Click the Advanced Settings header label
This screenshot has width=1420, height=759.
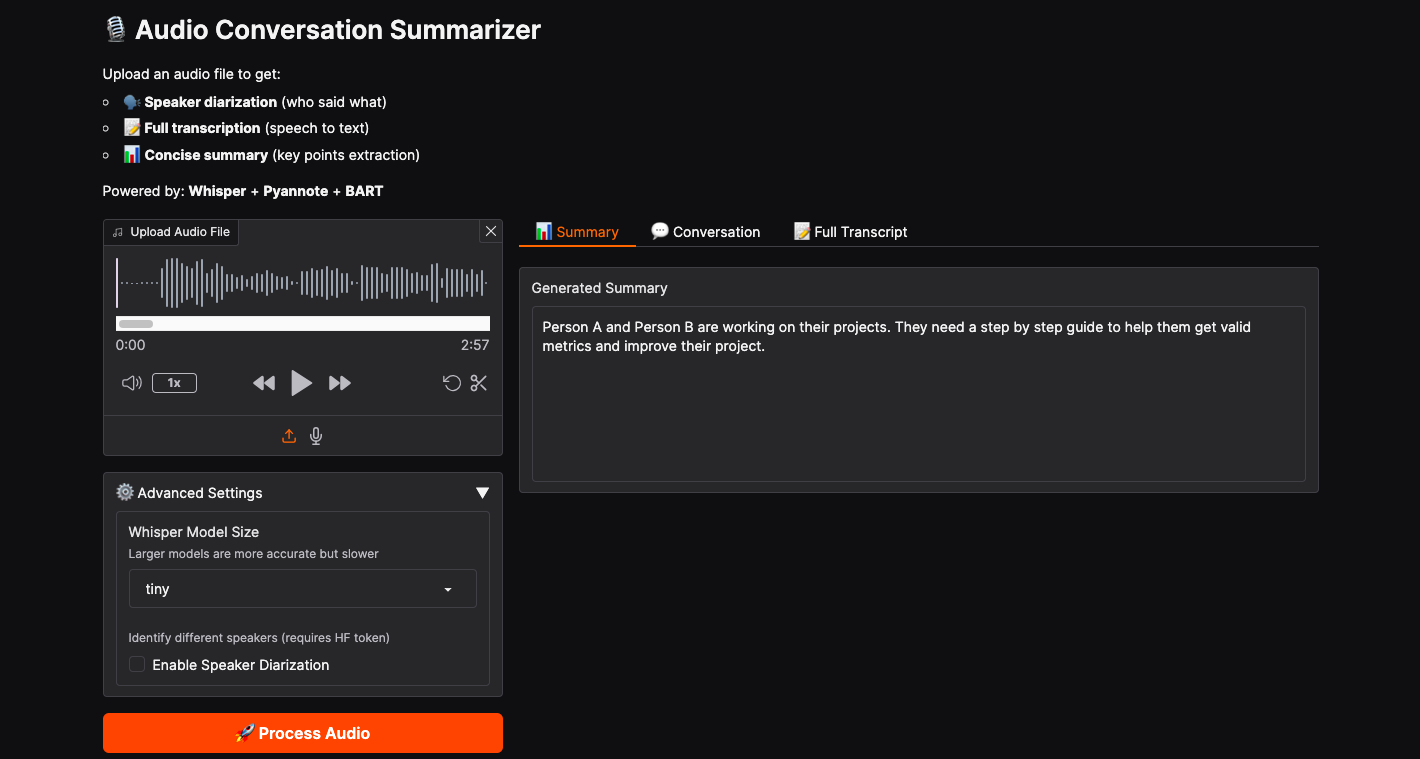tap(200, 493)
